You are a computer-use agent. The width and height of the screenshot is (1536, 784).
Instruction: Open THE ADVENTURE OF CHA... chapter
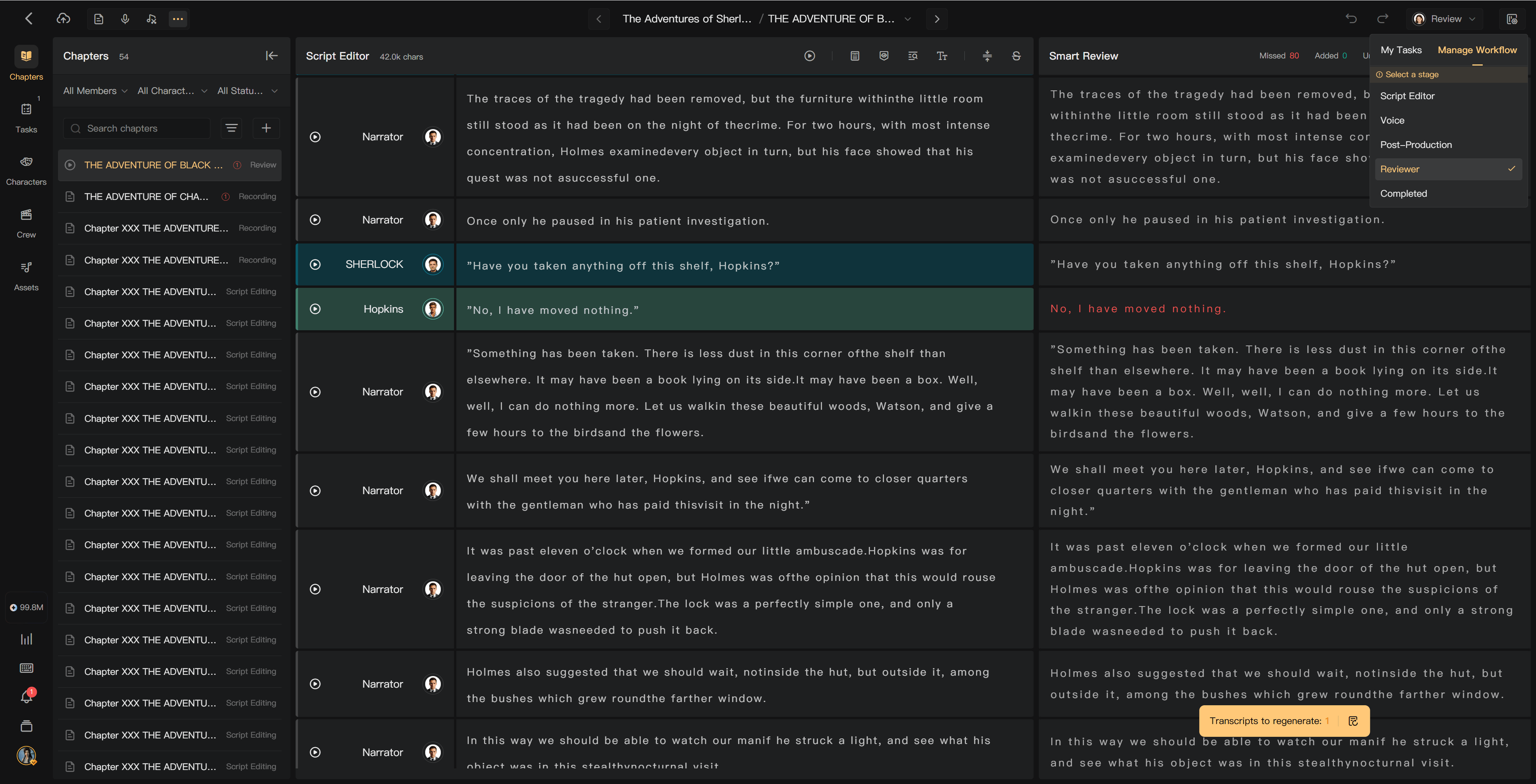point(170,197)
